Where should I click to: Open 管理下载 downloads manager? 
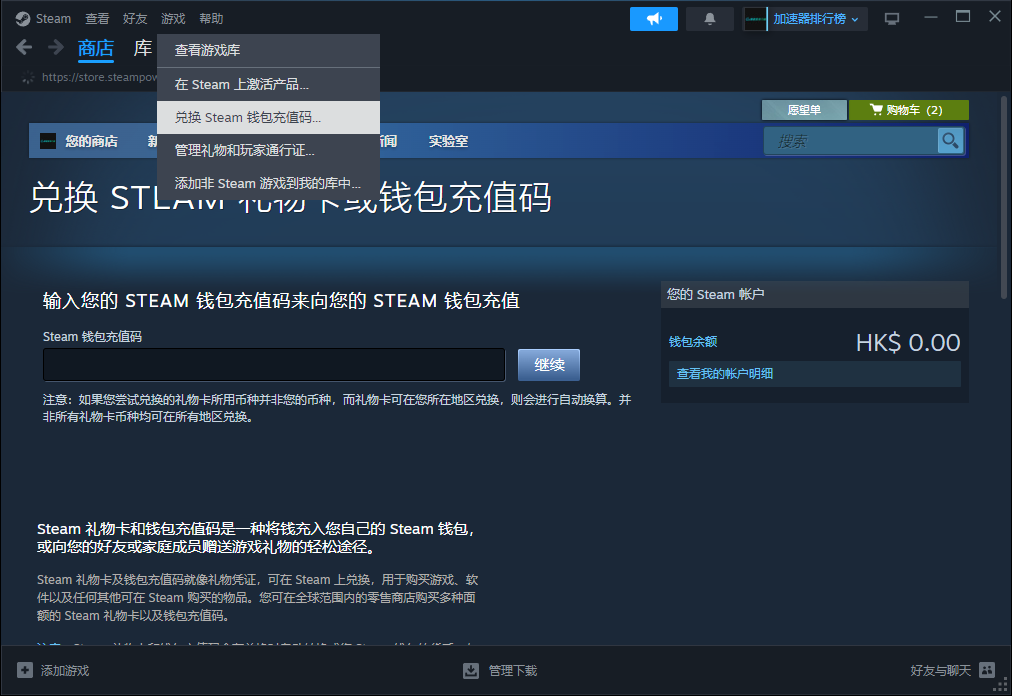click(x=512, y=671)
